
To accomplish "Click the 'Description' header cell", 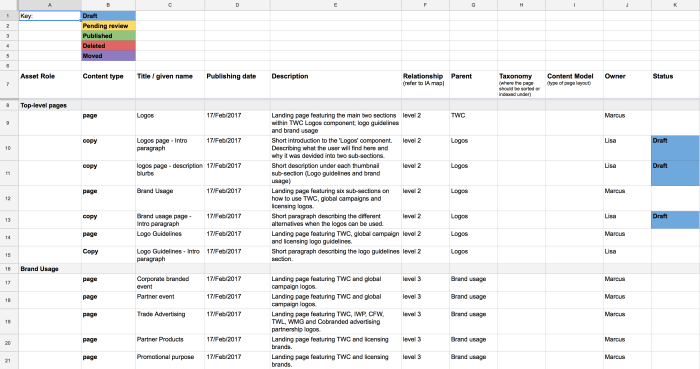I will (x=336, y=84).
